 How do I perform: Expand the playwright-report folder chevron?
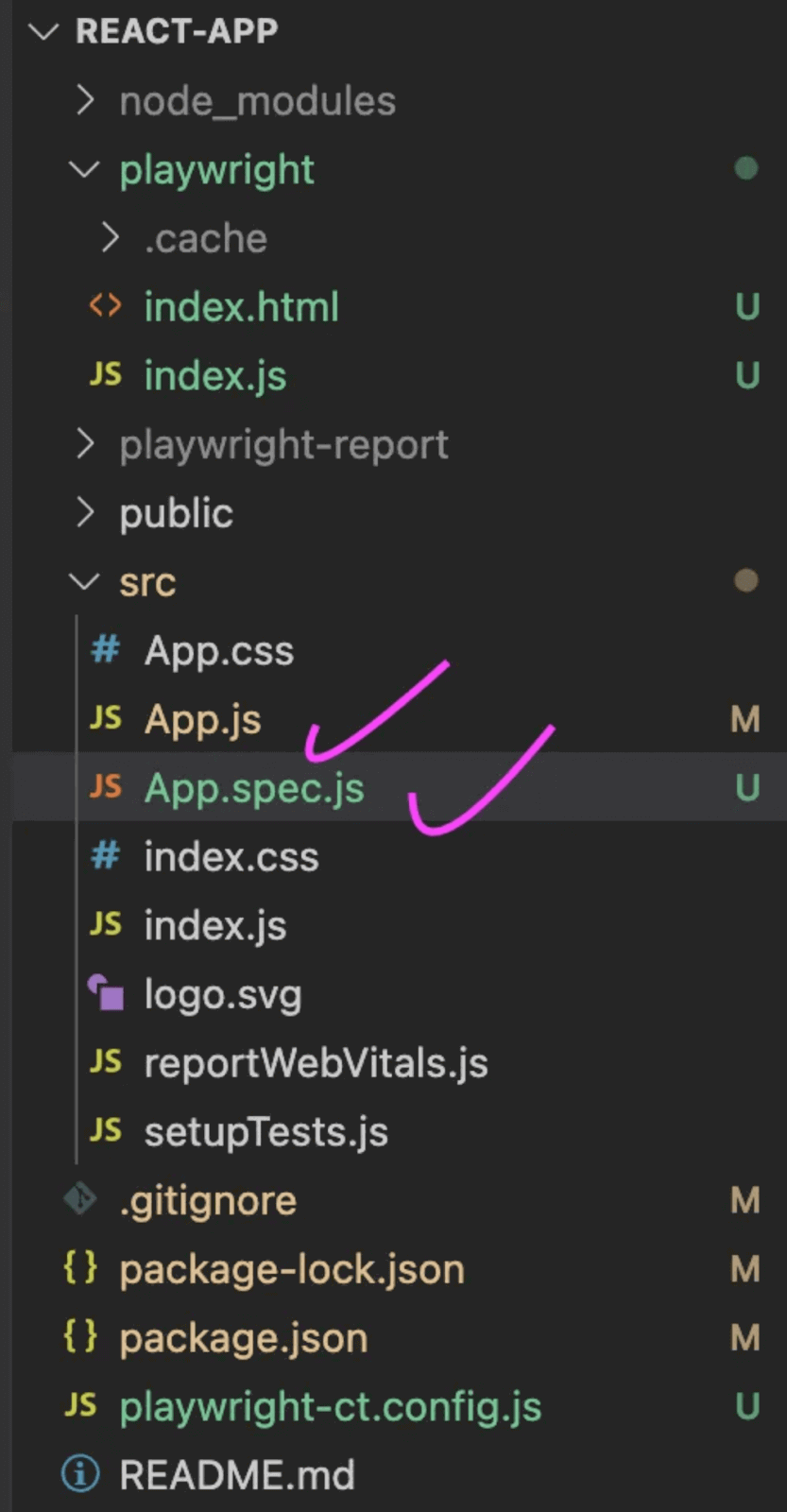point(85,444)
